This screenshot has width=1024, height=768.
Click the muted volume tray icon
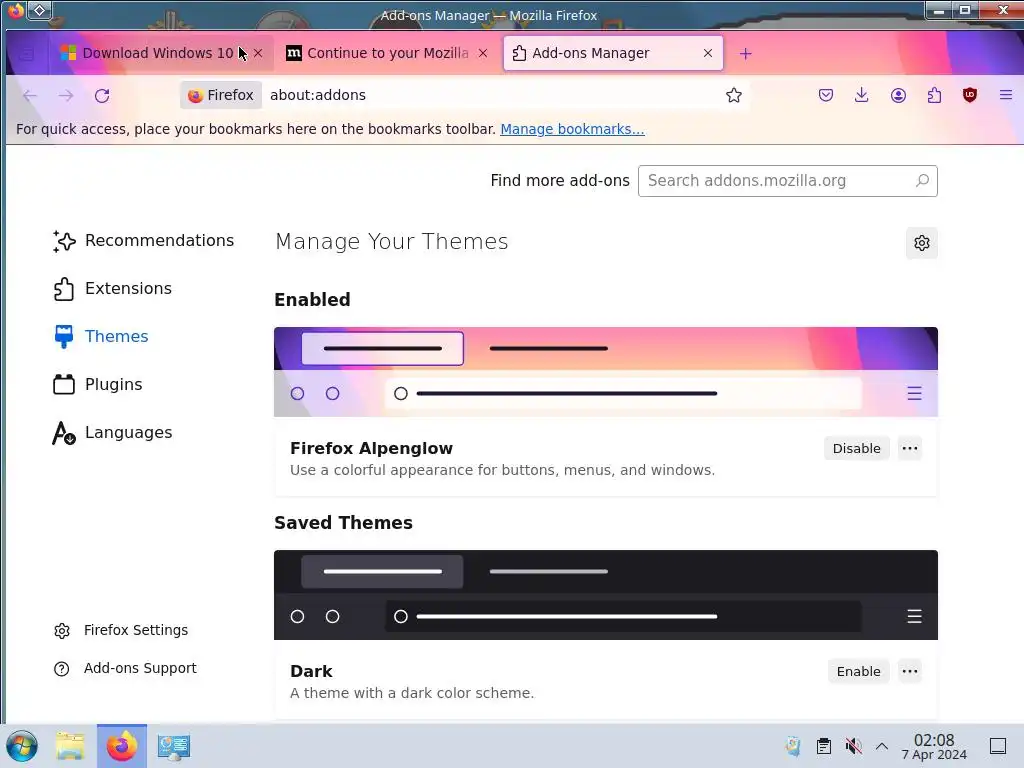tap(853, 746)
